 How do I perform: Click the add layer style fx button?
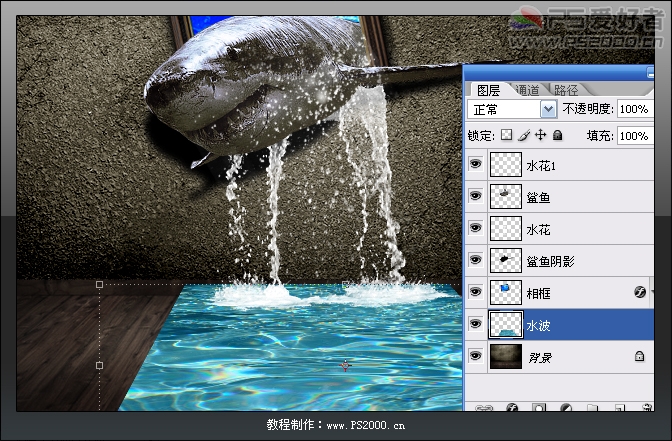pyautogui.click(x=512, y=408)
